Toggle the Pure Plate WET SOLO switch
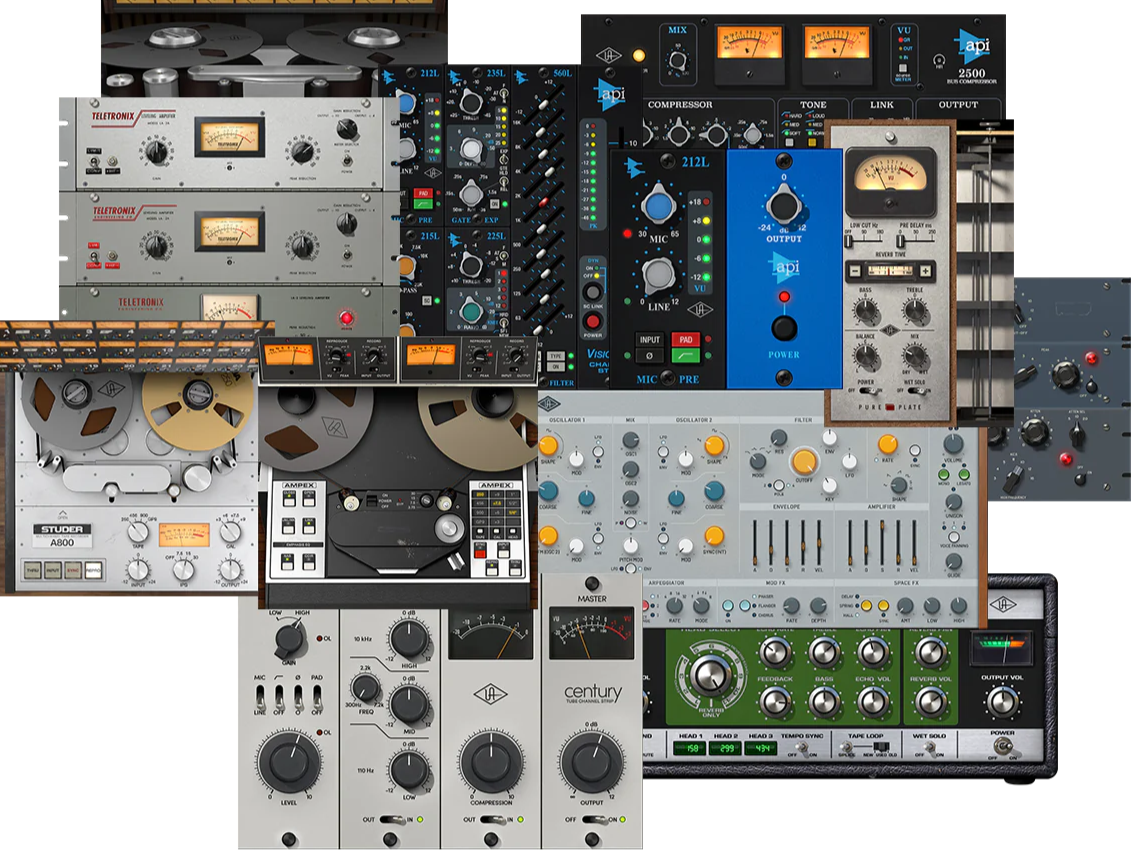This screenshot has width=1131, height=850. (917, 390)
